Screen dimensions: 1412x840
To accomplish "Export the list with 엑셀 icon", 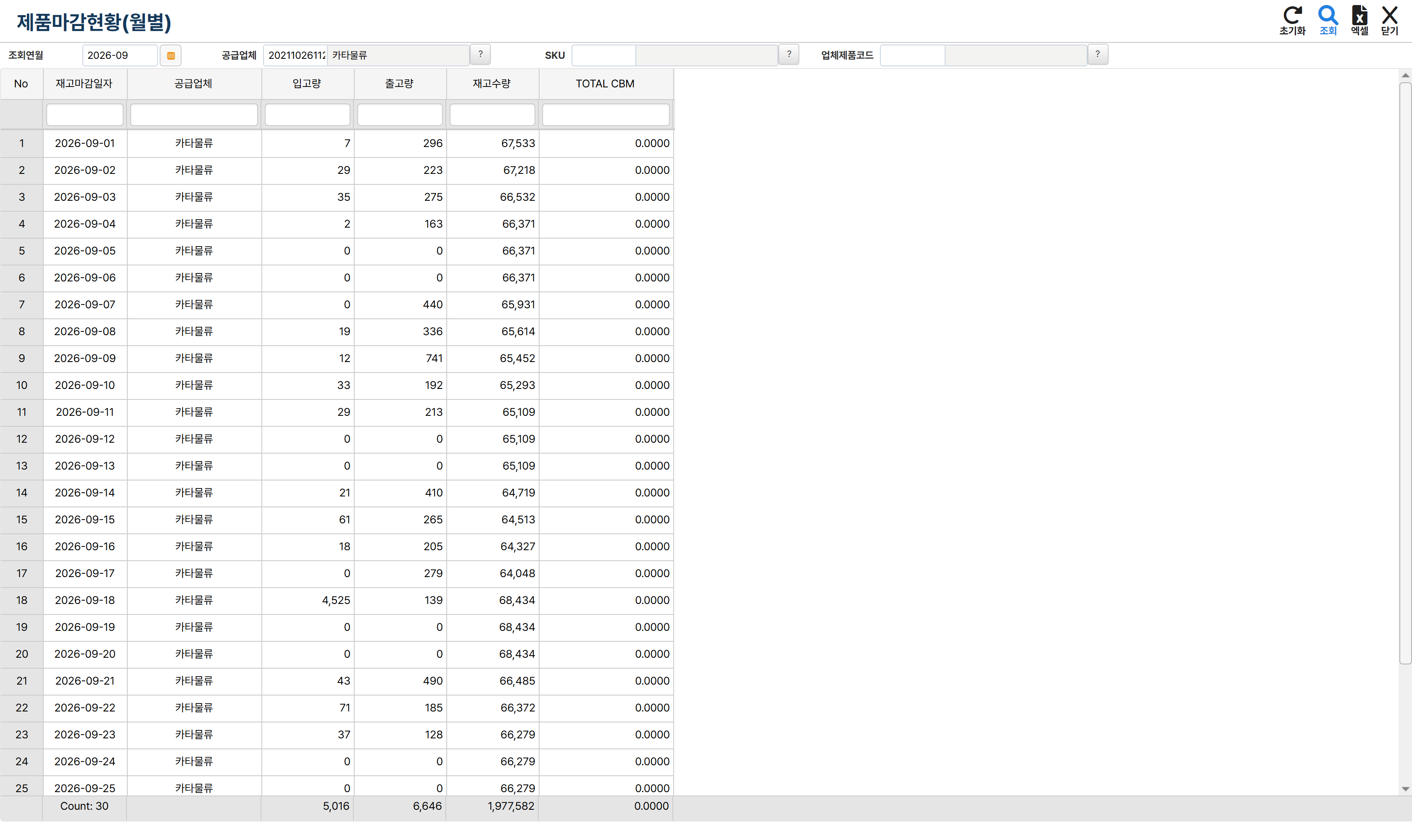I will coord(1359,21).
